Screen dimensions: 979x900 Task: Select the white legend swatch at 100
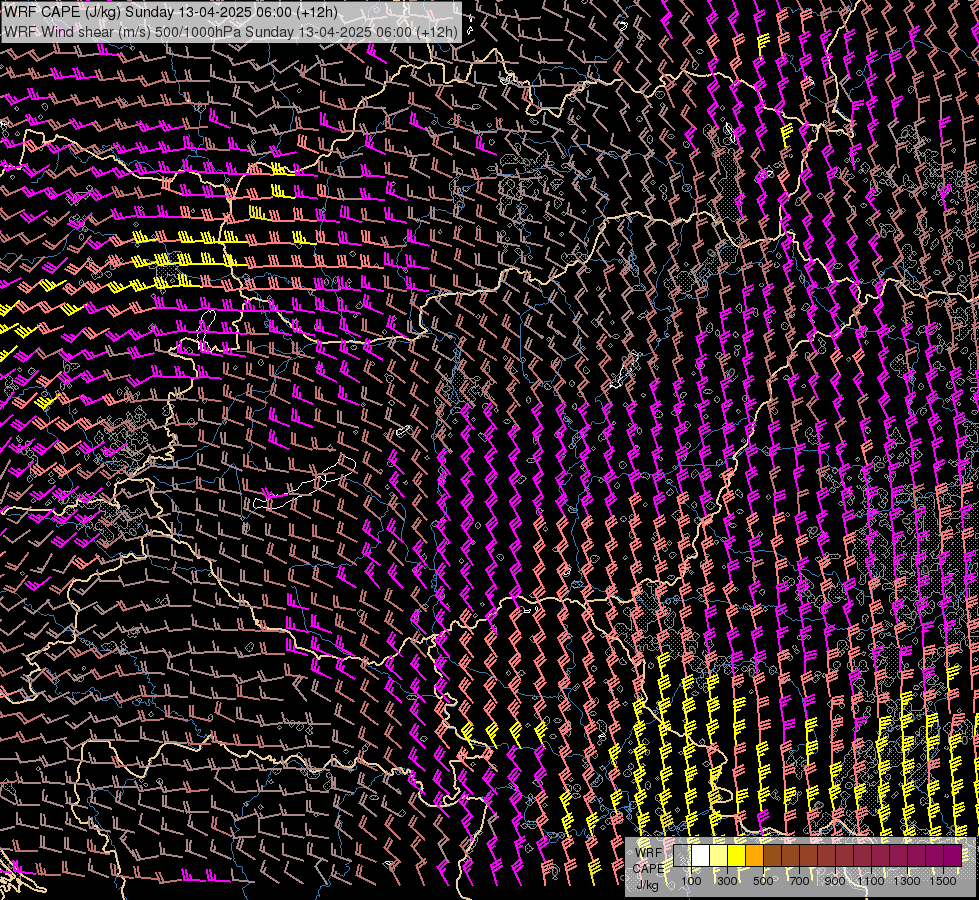point(701,855)
